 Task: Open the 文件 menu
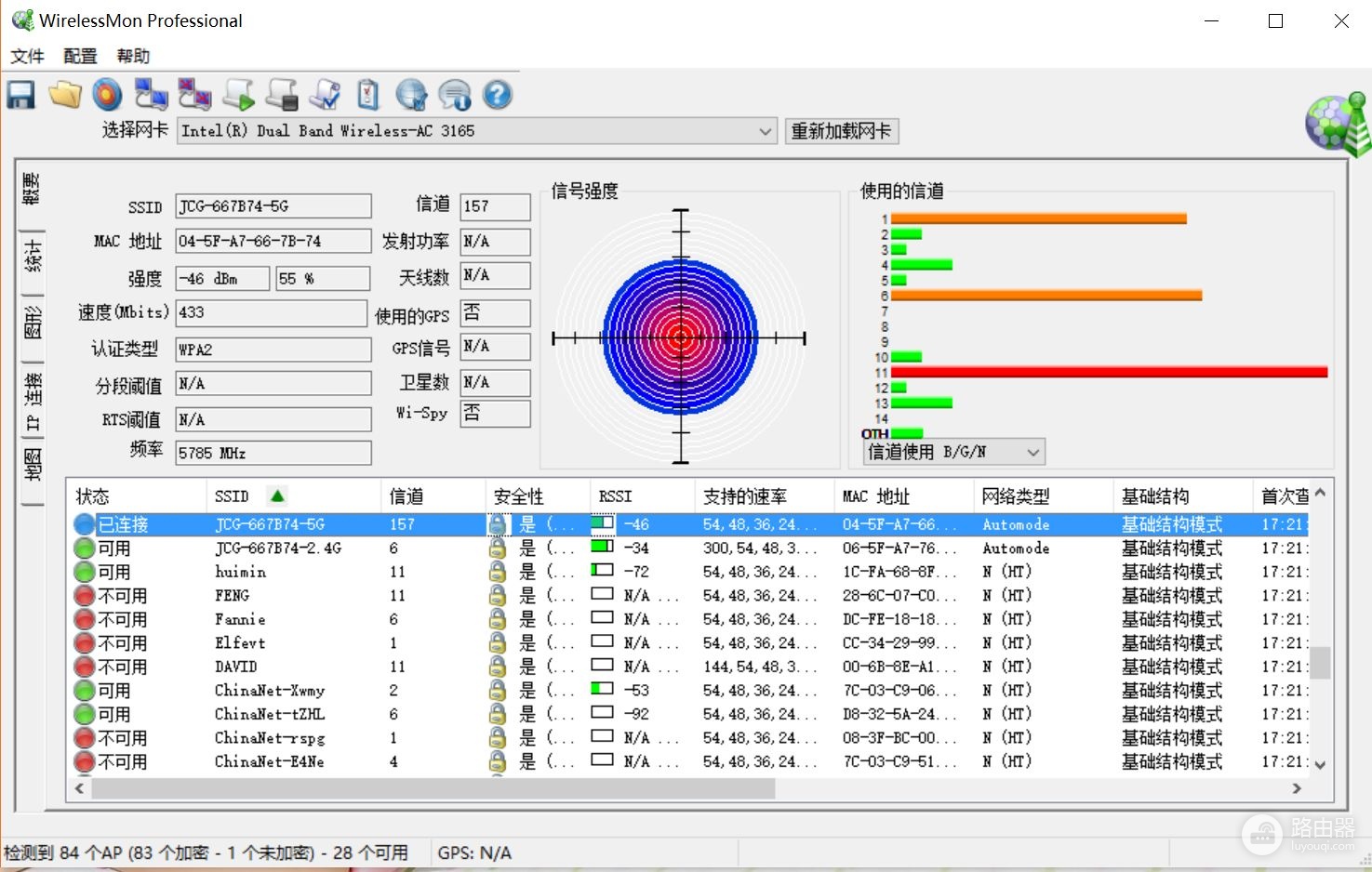click(27, 56)
